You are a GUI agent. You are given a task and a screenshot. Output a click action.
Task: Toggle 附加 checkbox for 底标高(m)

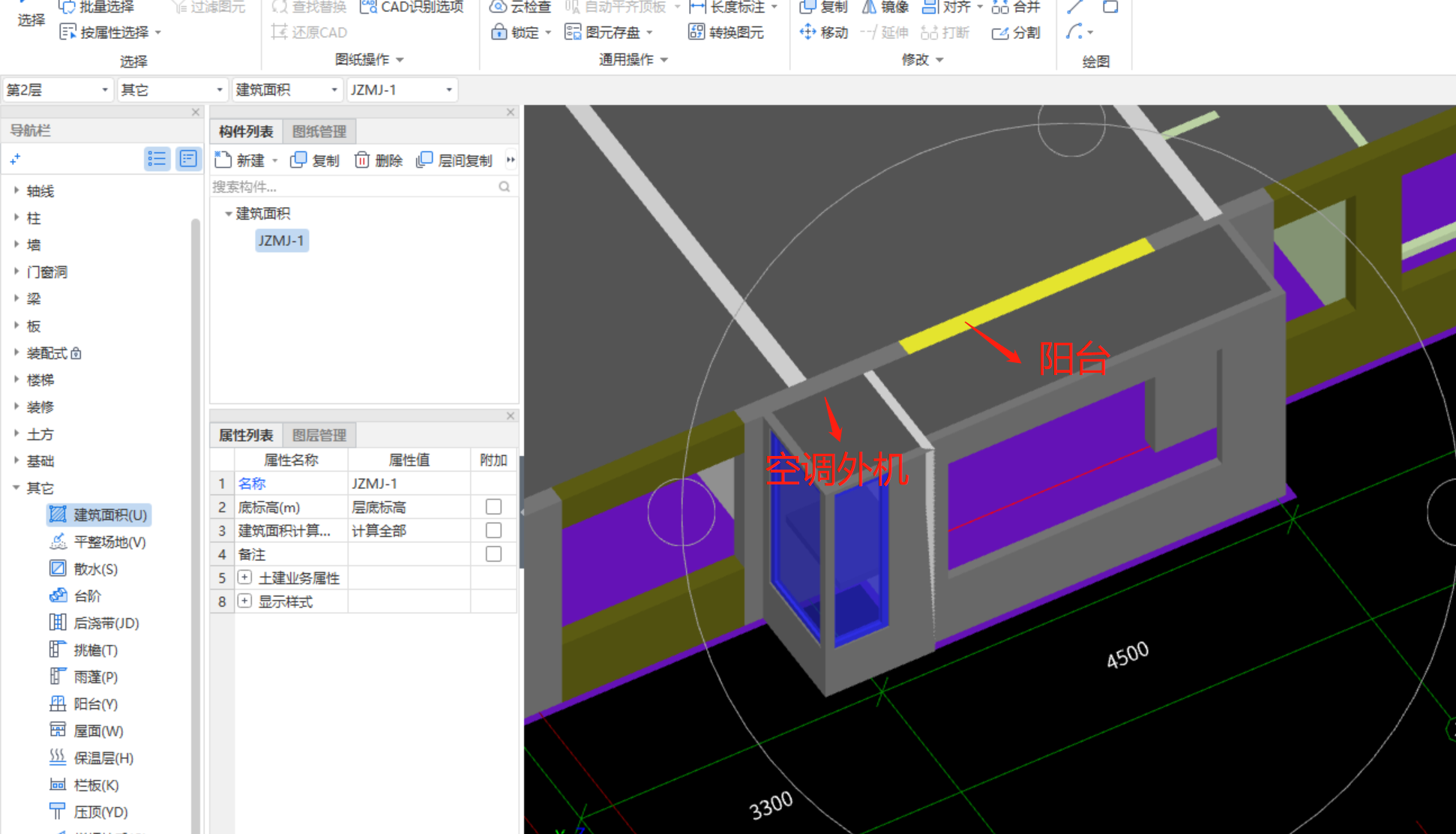pos(493,507)
